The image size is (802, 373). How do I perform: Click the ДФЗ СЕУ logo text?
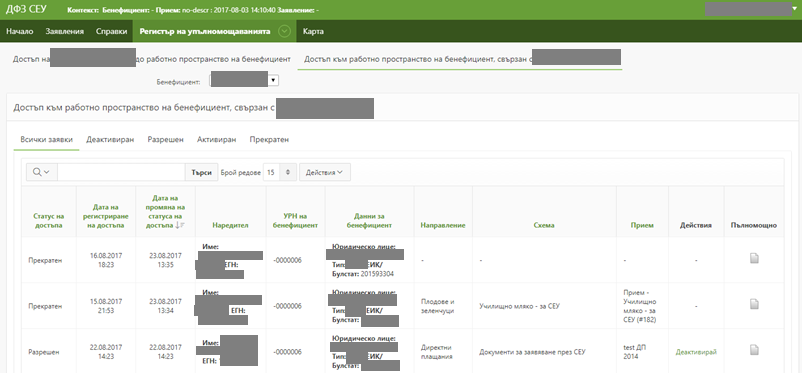26,10
